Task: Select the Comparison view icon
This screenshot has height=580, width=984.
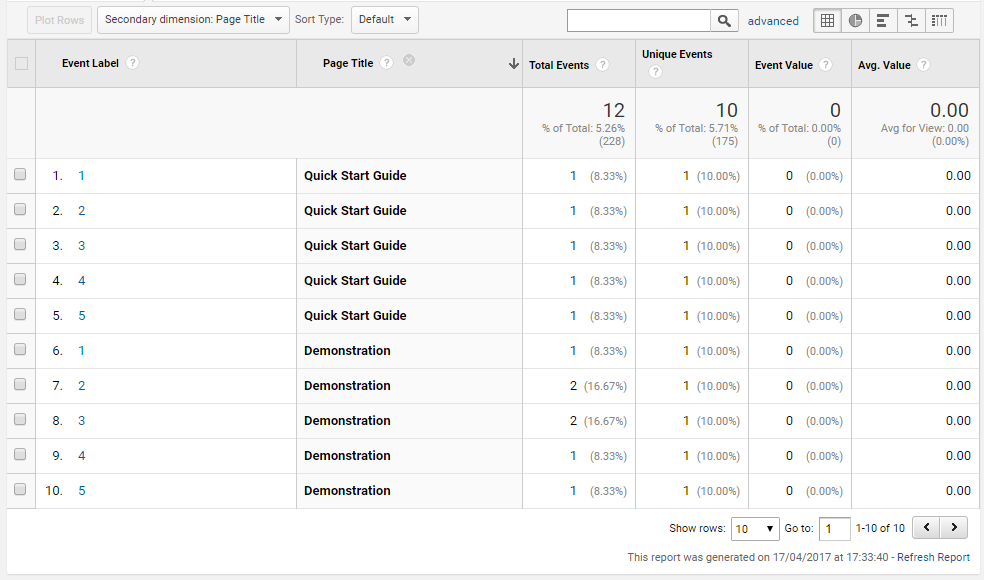Action: pos(911,20)
